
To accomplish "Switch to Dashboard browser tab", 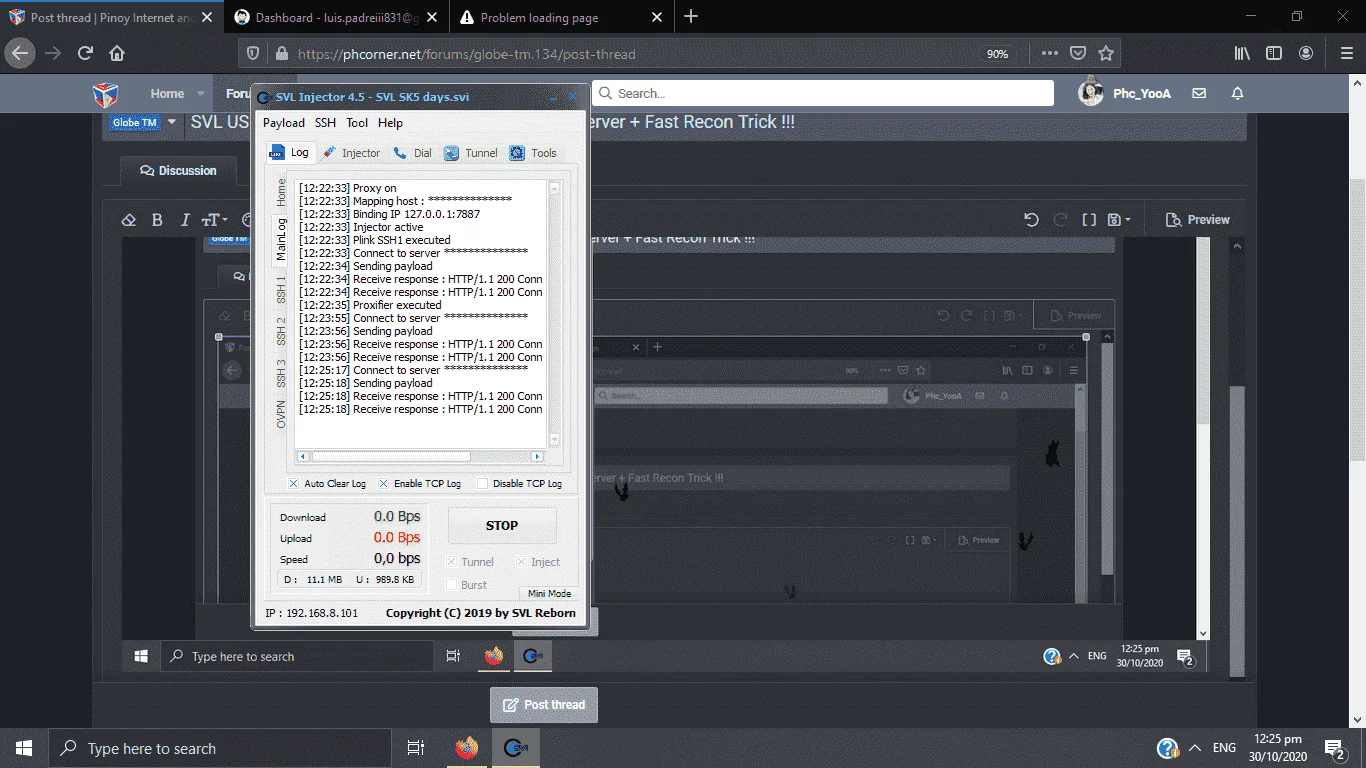I will (x=337, y=17).
